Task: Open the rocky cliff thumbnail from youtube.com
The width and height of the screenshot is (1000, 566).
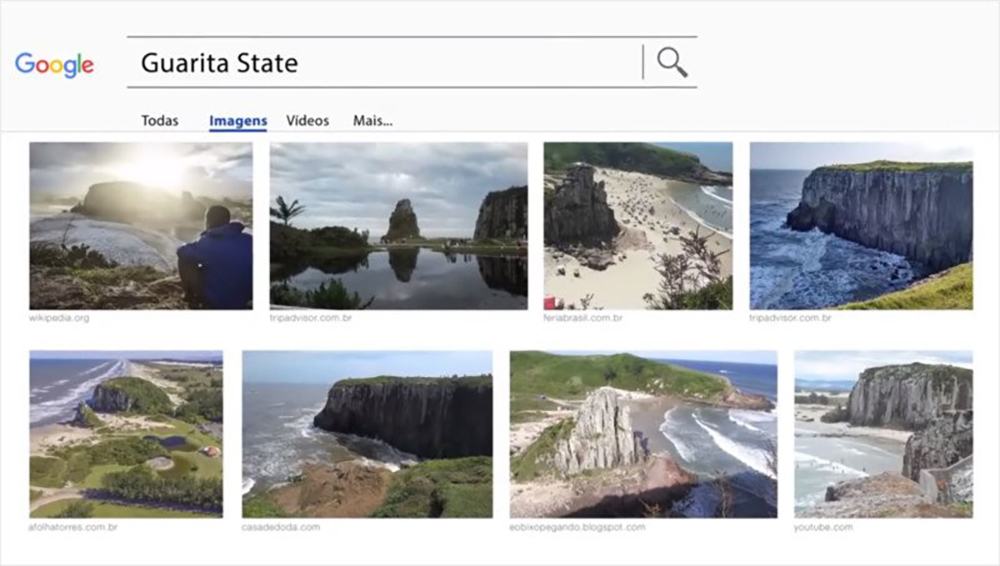Action: click(x=883, y=433)
